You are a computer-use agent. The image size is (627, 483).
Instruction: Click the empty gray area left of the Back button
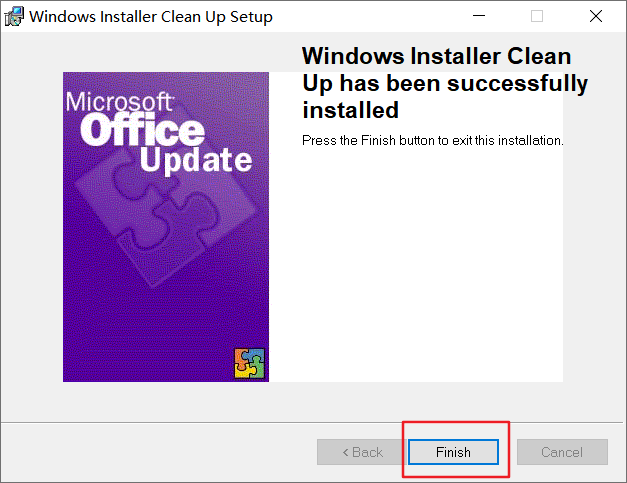150,452
